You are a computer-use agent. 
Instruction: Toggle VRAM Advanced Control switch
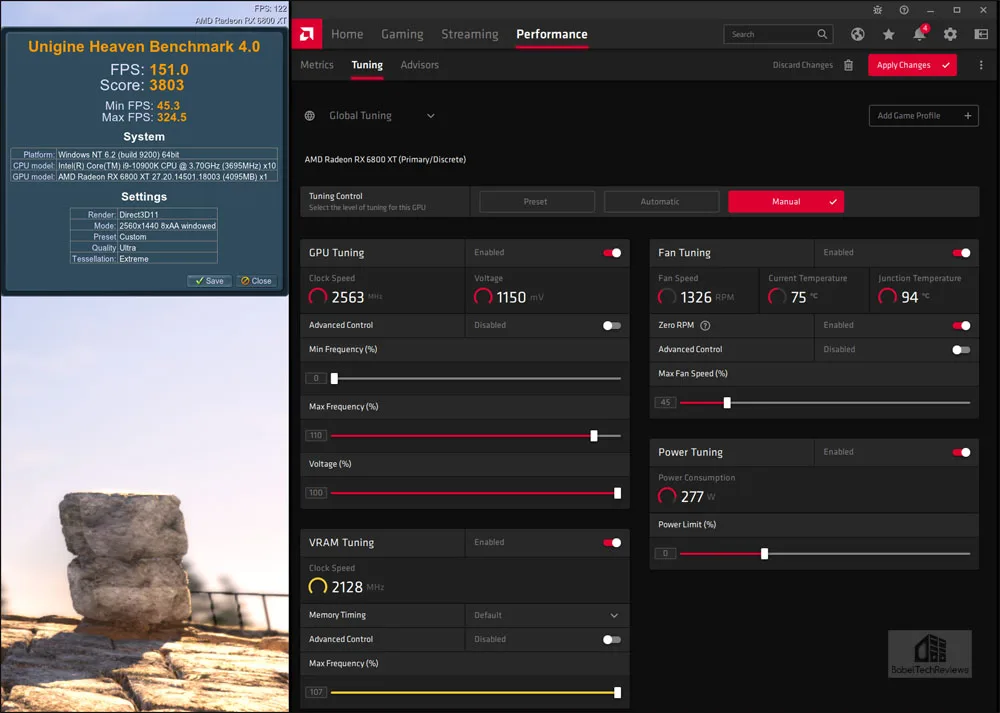pos(612,640)
